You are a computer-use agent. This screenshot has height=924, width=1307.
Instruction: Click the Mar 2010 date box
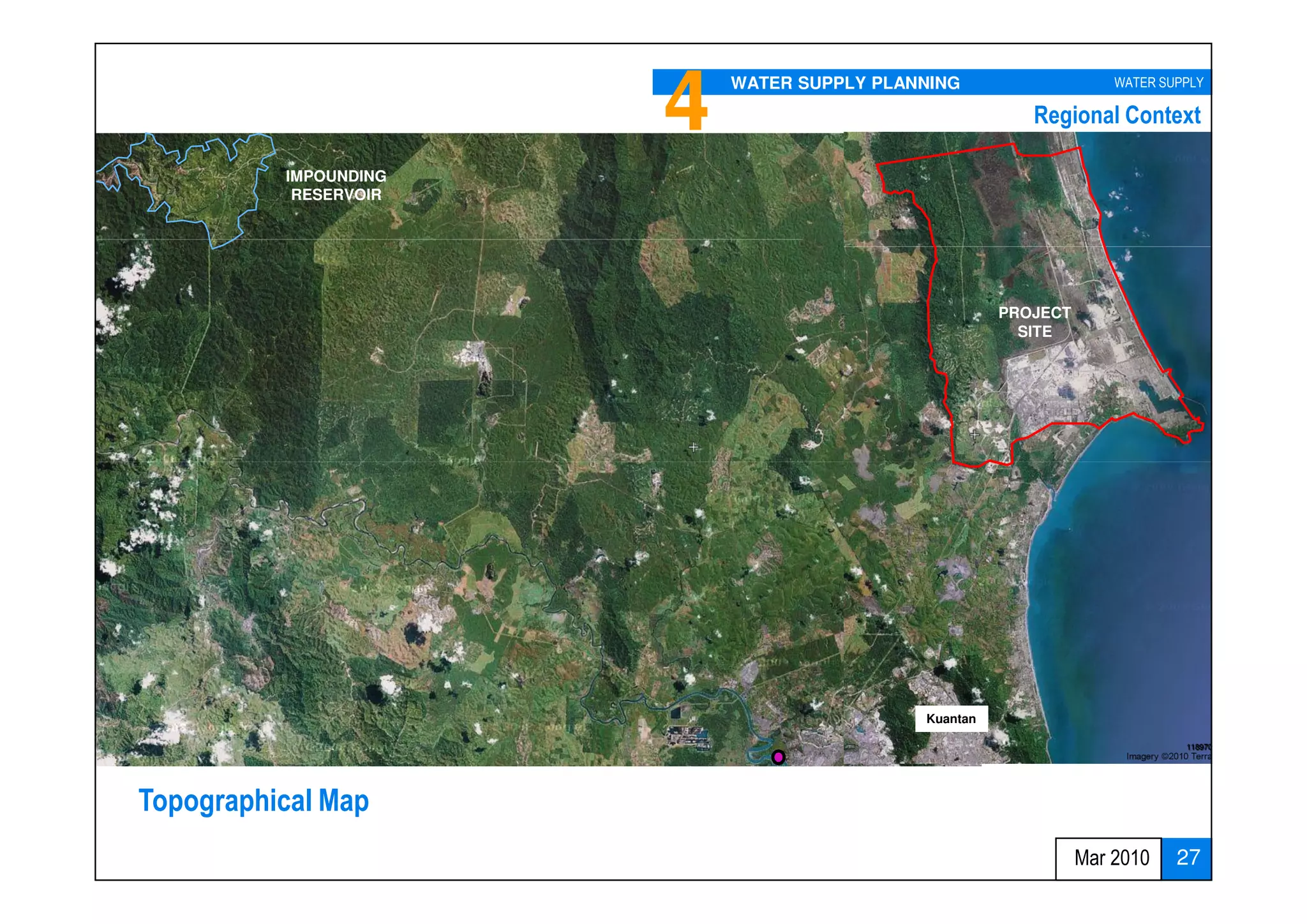1111,858
